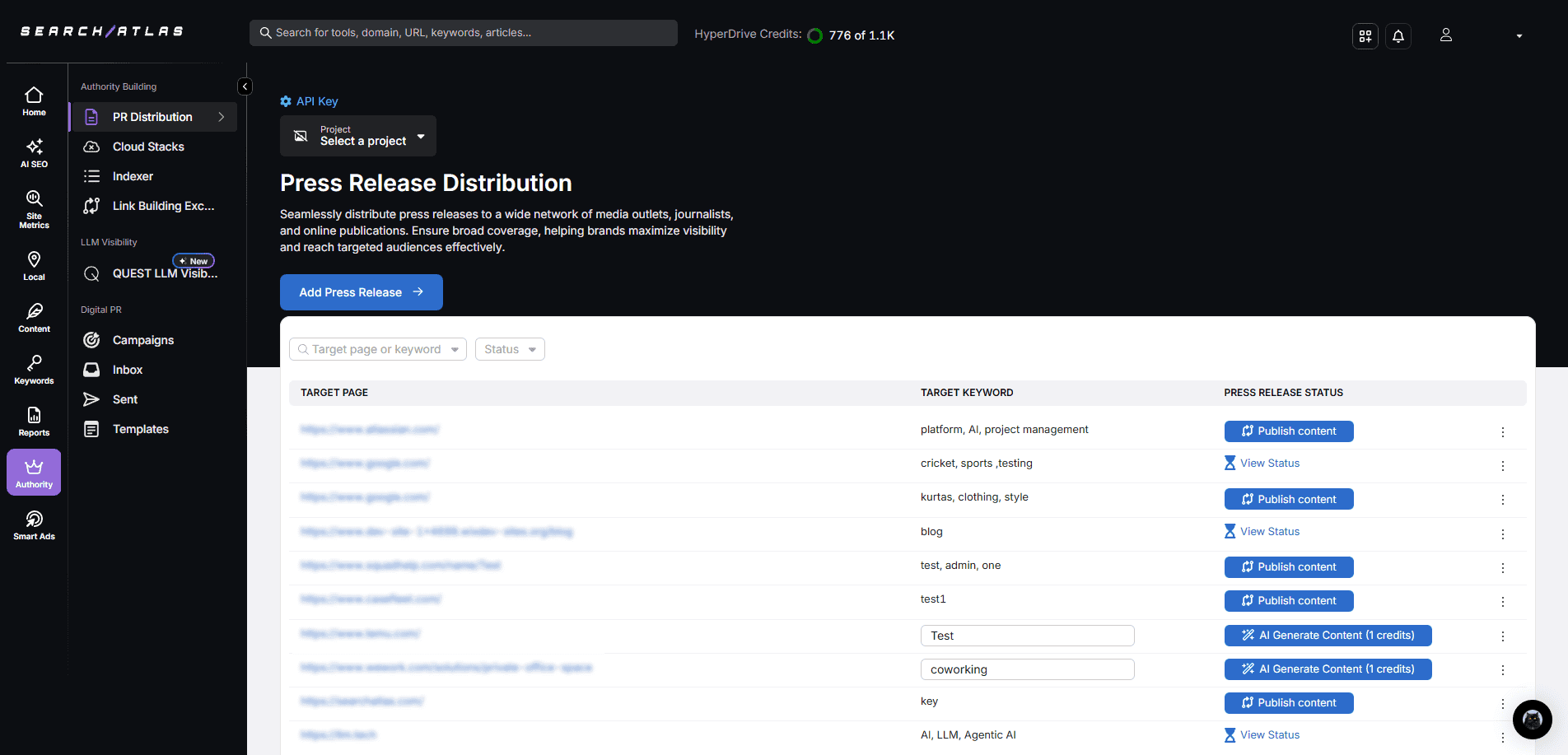Open Site Metrics from the left rail
Image resolution: width=1568 pixels, height=755 pixels.
(34, 207)
